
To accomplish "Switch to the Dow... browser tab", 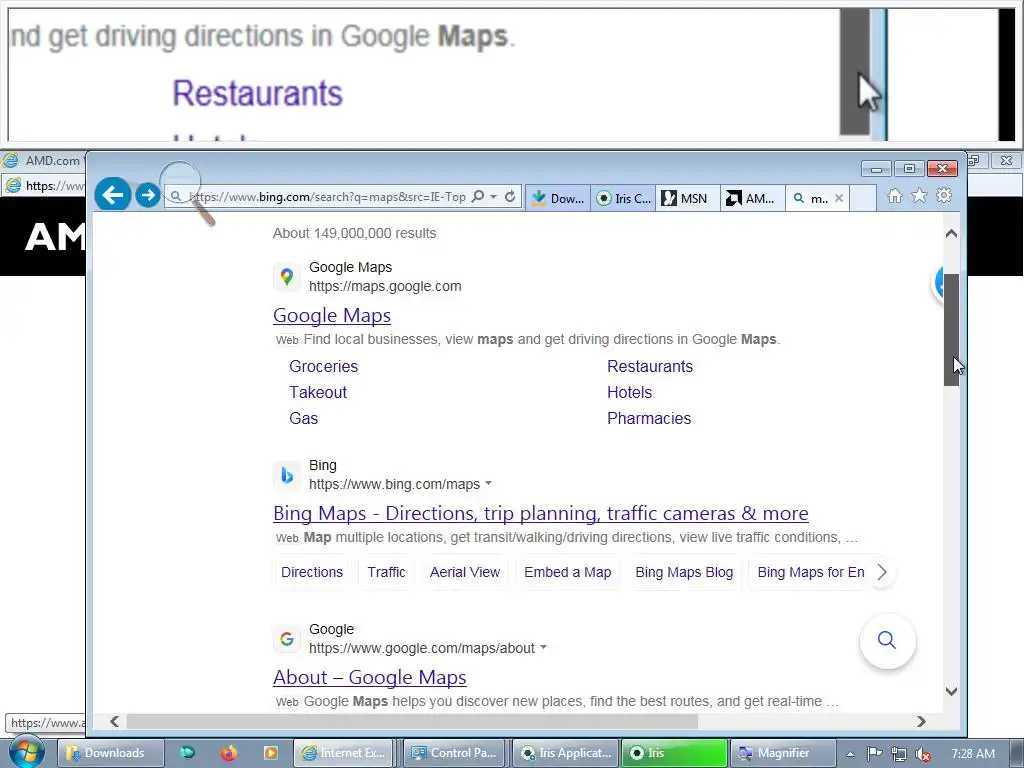I will tap(558, 198).
